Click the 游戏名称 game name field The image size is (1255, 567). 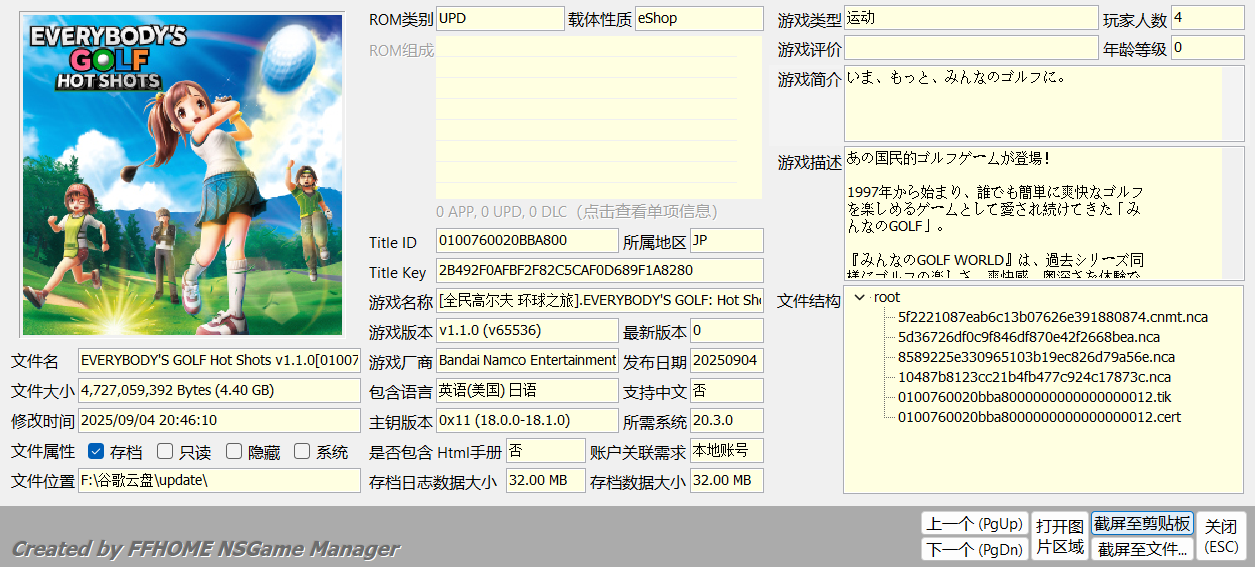tap(599, 300)
